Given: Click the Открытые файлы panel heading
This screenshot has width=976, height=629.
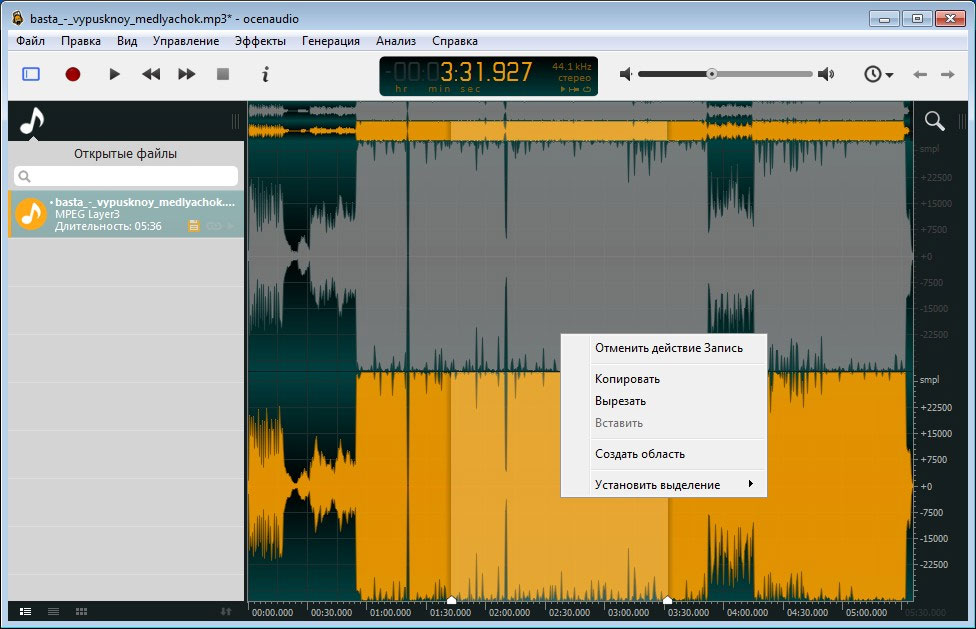Looking at the screenshot, I should click(125, 154).
